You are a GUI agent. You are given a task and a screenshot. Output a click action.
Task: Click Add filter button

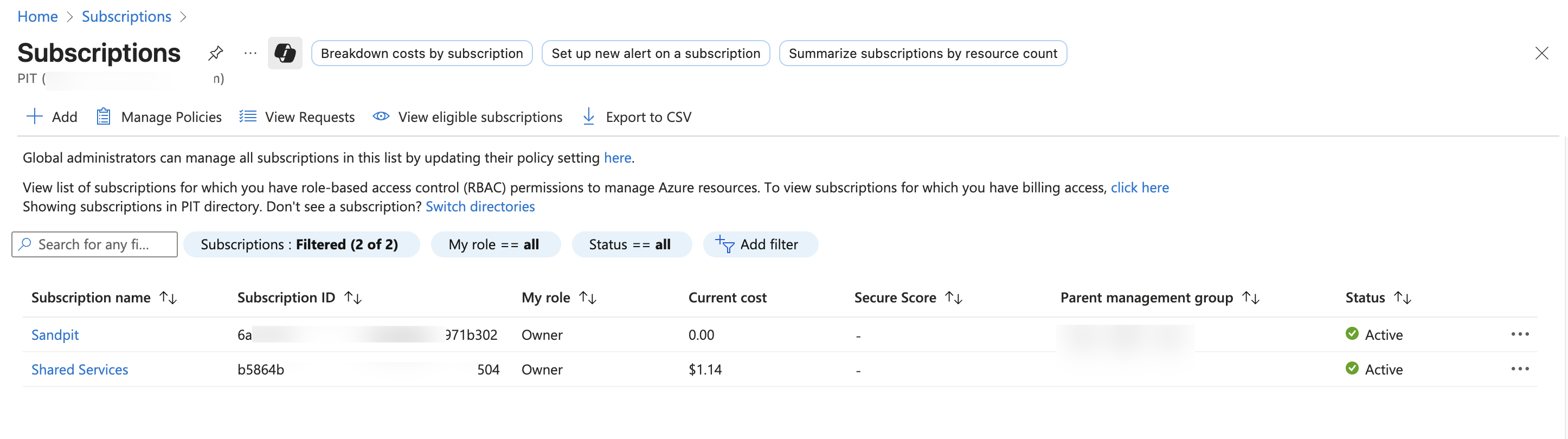click(x=760, y=244)
